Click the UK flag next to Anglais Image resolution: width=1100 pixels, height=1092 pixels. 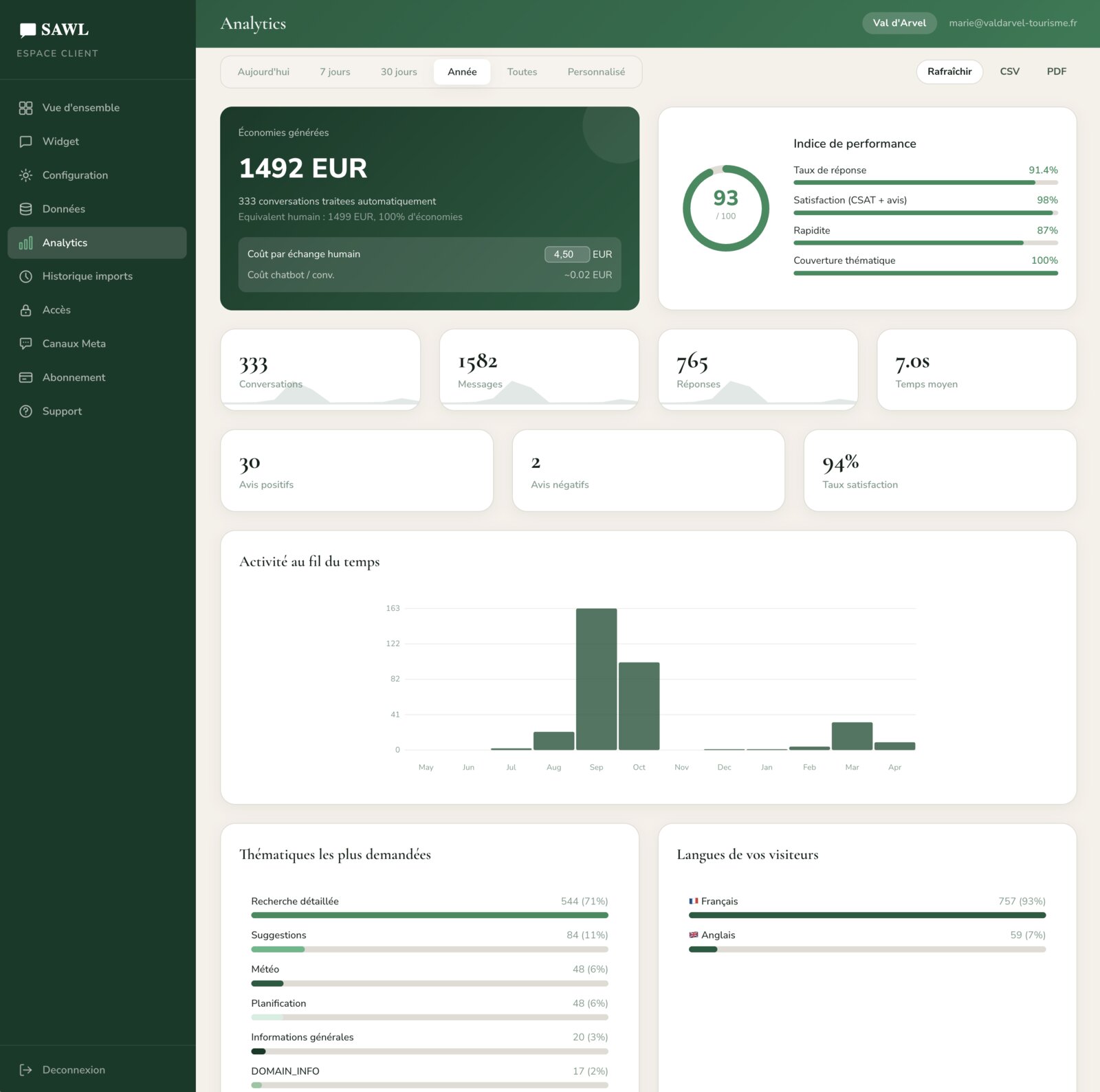pyautogui.click(x=694, y=935)
